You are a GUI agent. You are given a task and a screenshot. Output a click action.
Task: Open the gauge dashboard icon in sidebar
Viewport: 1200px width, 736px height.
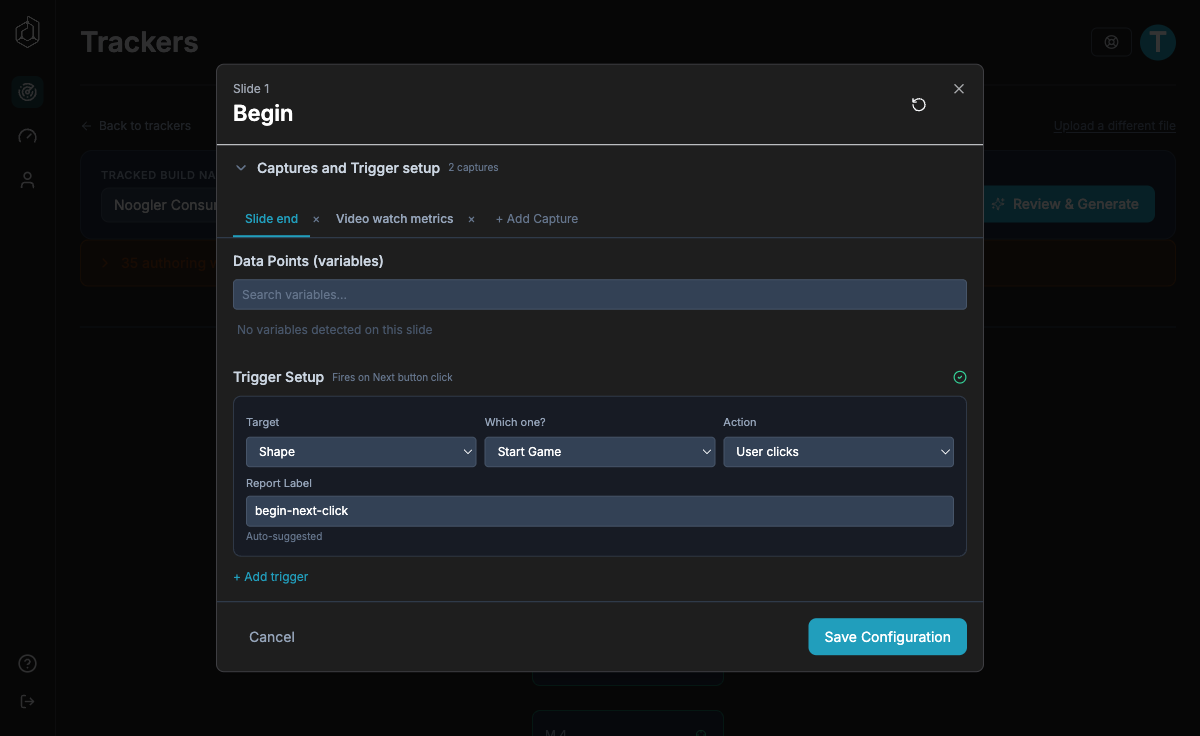click(28, 136)
